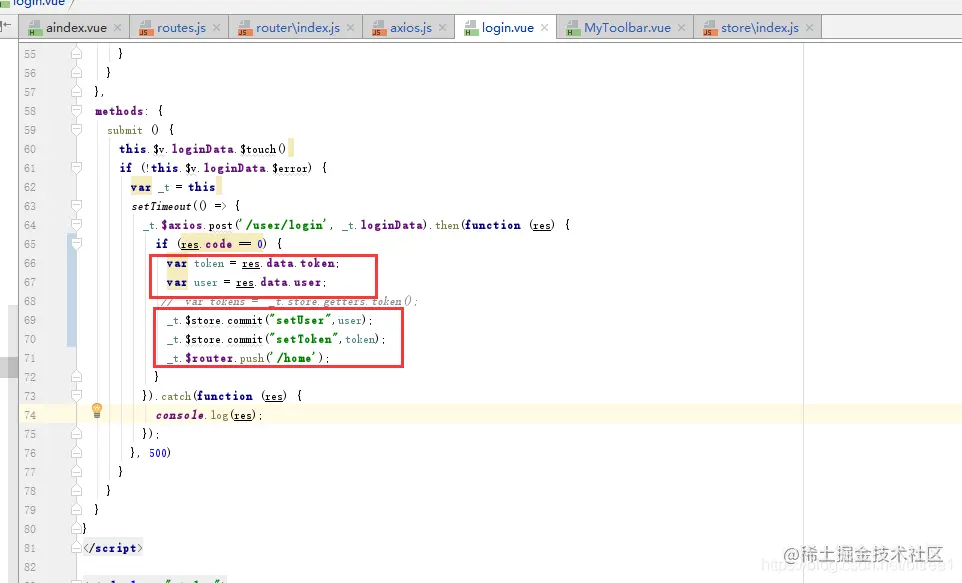Click 'submit' function name on line 59

tap(125, 130)
